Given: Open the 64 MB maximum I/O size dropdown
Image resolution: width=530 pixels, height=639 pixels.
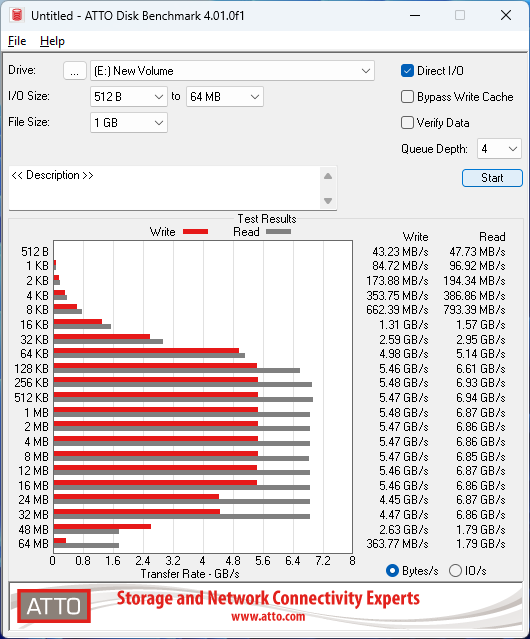Looking at the screenshot, I should coord(225,97).
